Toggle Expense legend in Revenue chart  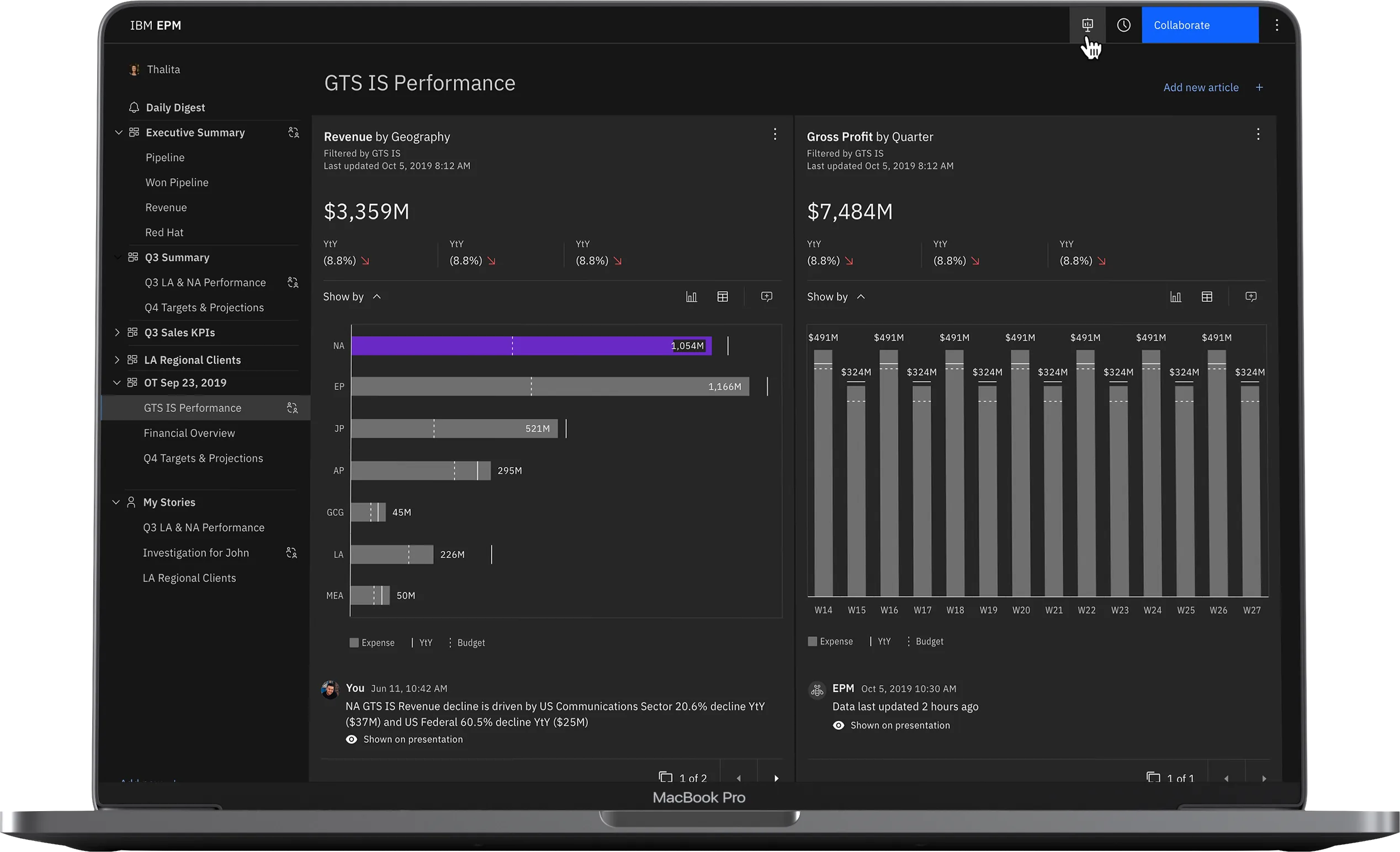[372, 642]
